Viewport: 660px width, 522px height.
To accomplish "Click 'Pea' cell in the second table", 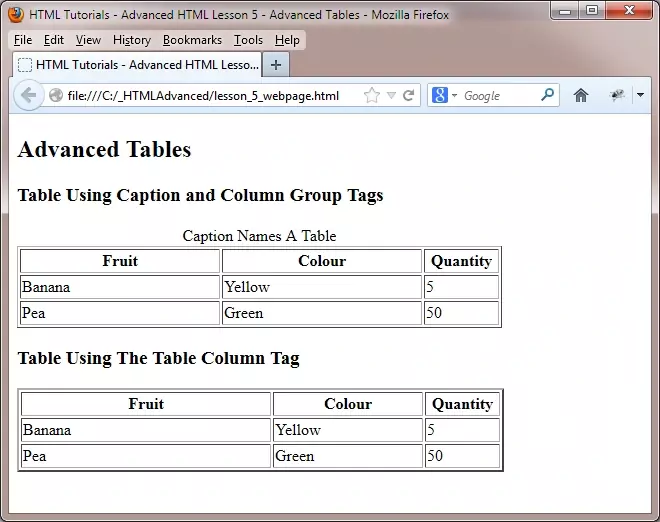I will [146, 456].
